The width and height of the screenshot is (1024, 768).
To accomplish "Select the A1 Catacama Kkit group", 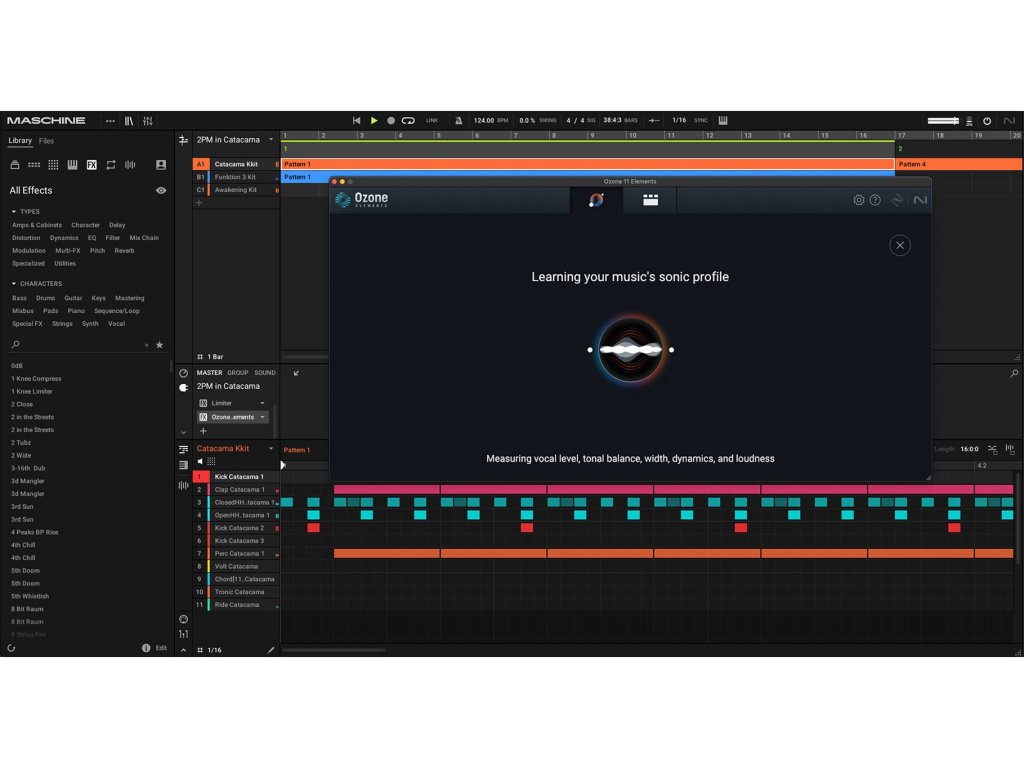I will pyautogui.click(x=236, y=165).
